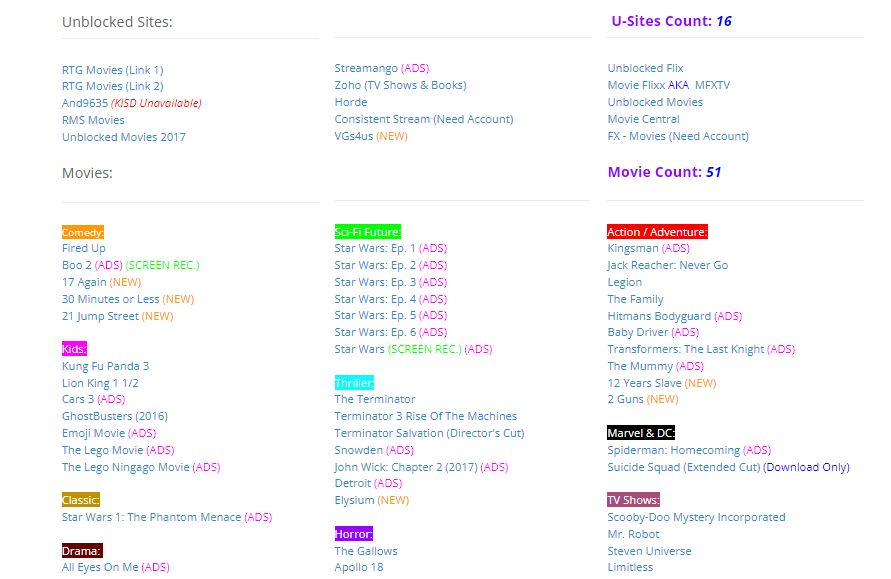Open the Streamango site link
891x579 pixels.
coord(366,68)
